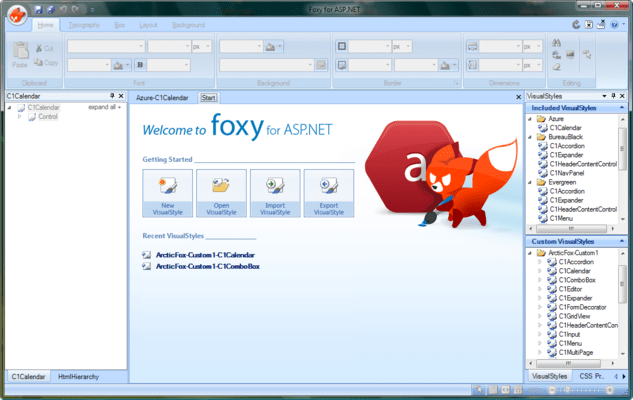Collapse the Custom VisualStyles section
Viewport: 633px width, 400px height.
(622, 241)
